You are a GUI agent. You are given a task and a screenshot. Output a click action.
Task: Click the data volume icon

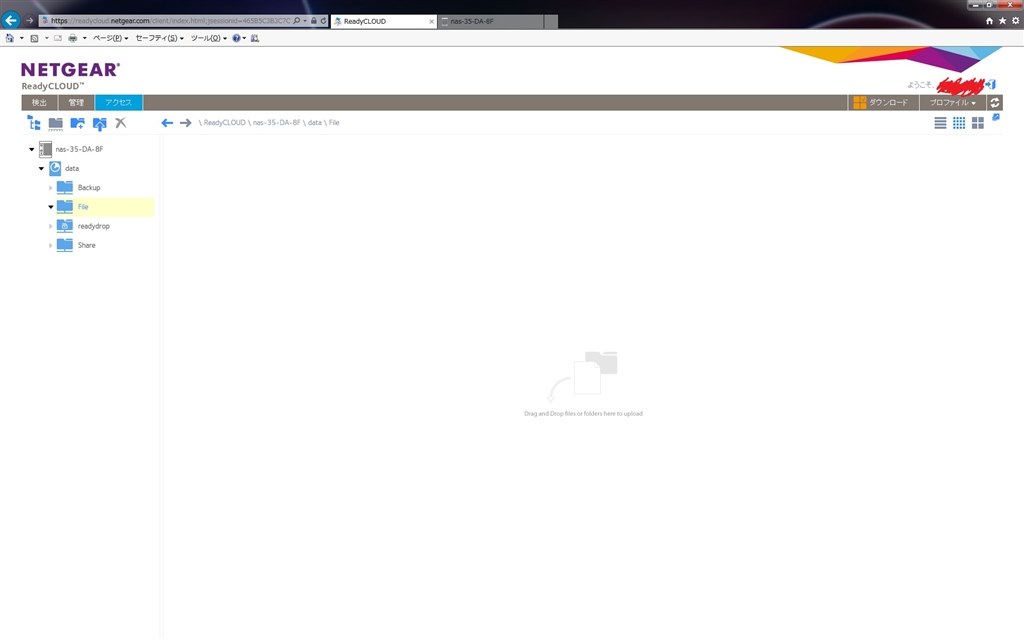click(56, 168)
